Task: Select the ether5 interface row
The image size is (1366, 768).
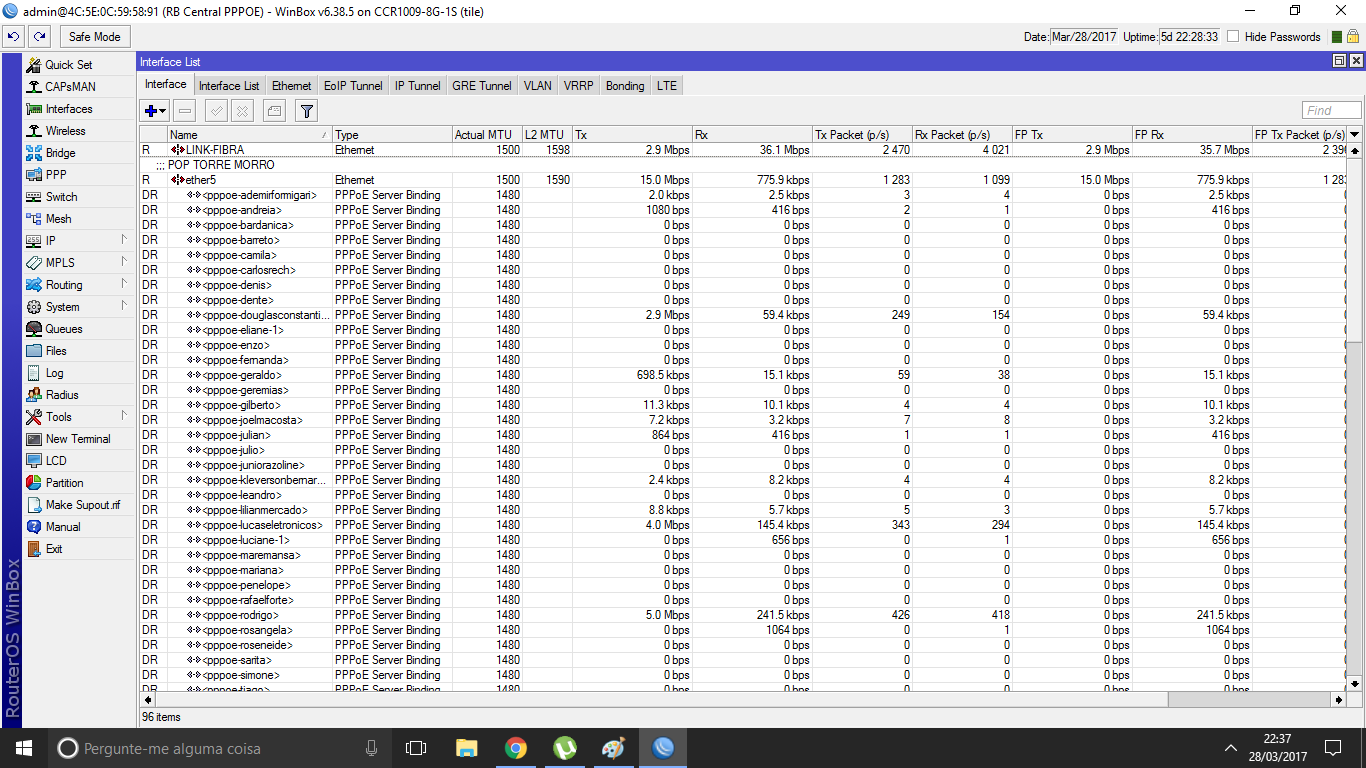Action: (745, 180)
